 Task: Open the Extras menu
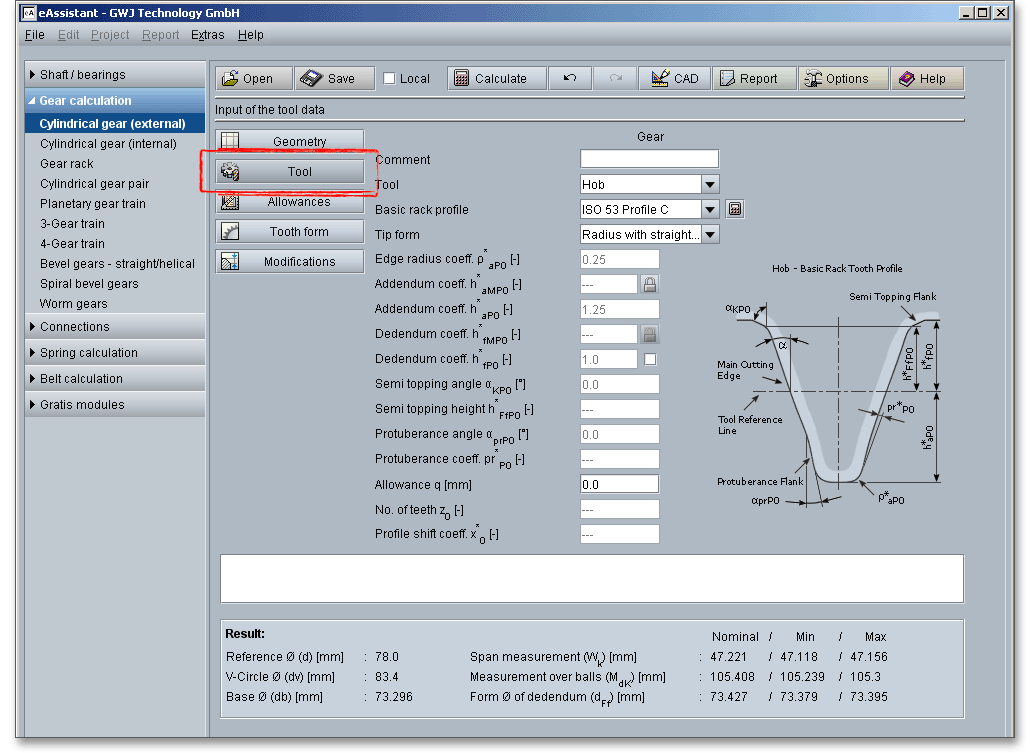click(x=208, y=35)
